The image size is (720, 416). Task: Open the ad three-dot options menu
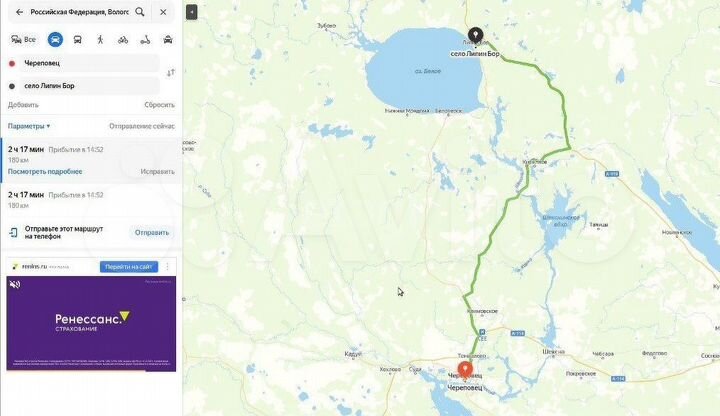click(168, 266)
